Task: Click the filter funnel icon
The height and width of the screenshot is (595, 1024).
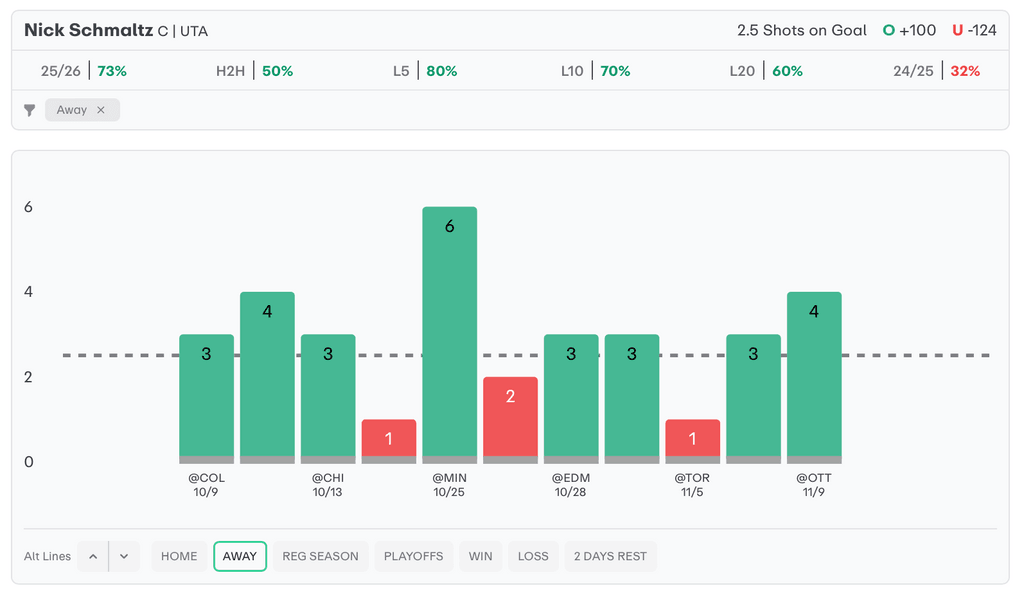Action: (x=30, y=110)
